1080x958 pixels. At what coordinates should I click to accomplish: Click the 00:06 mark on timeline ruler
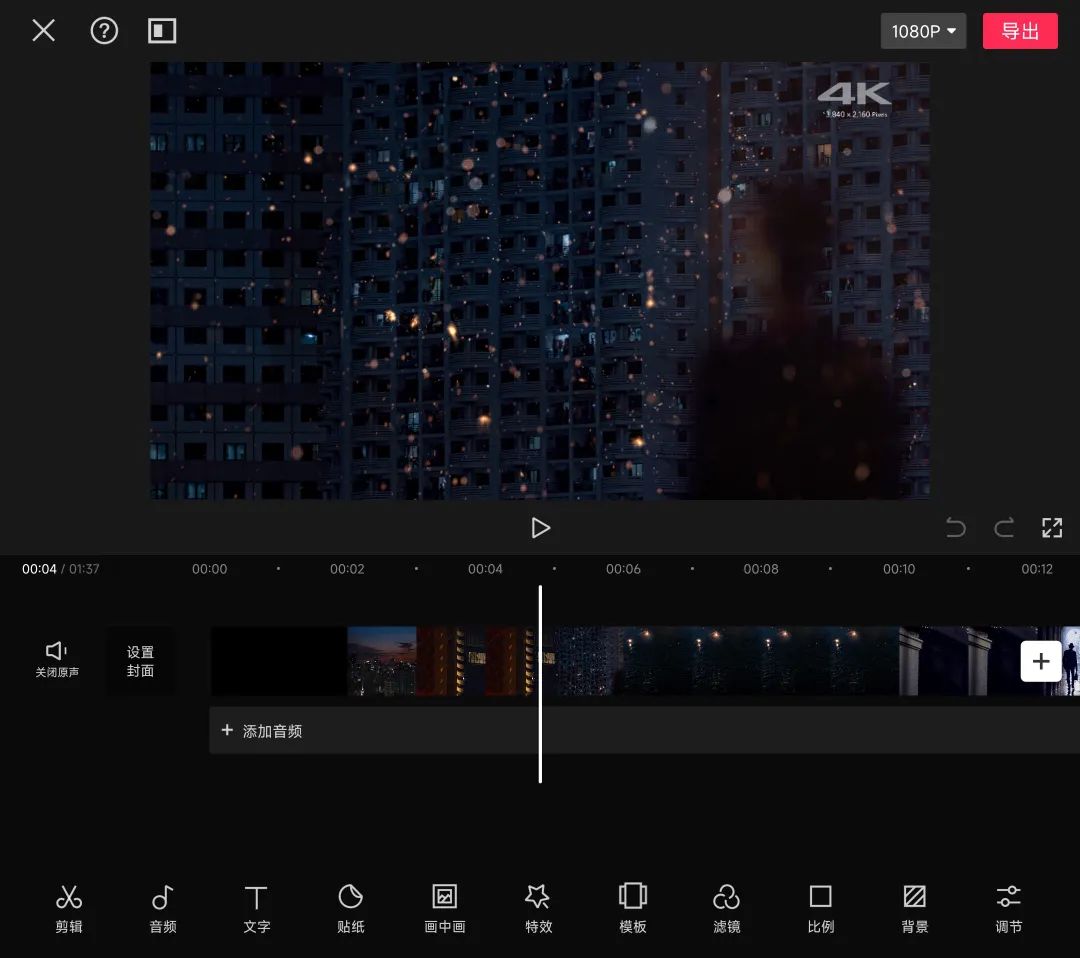point(623,569)
